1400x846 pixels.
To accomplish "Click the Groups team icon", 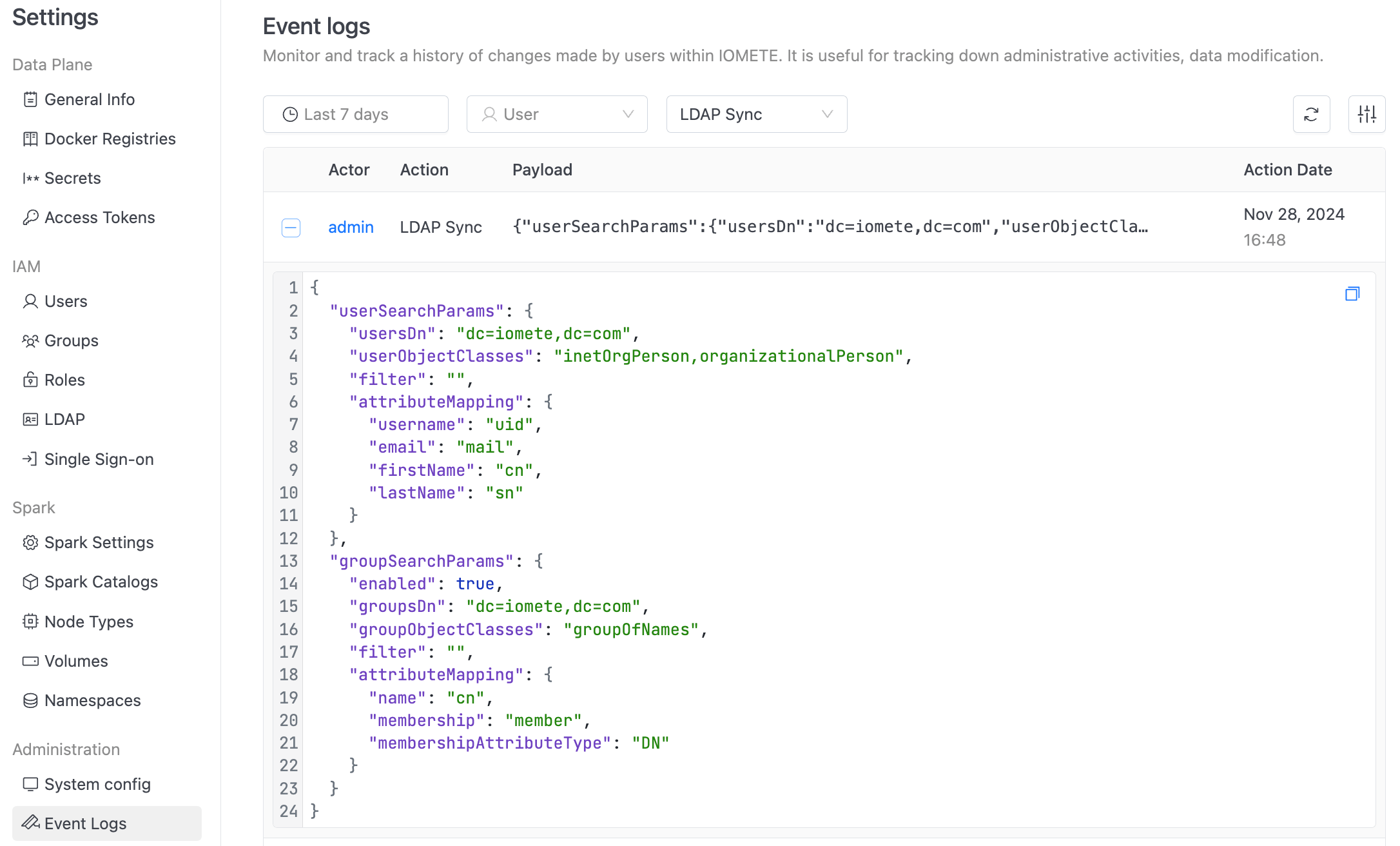I will [x=30, y=340].
